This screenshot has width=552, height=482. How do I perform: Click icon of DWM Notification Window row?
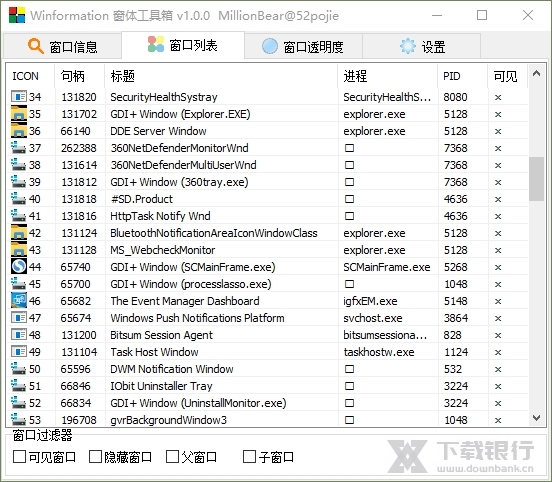click(x=19, y=369)
